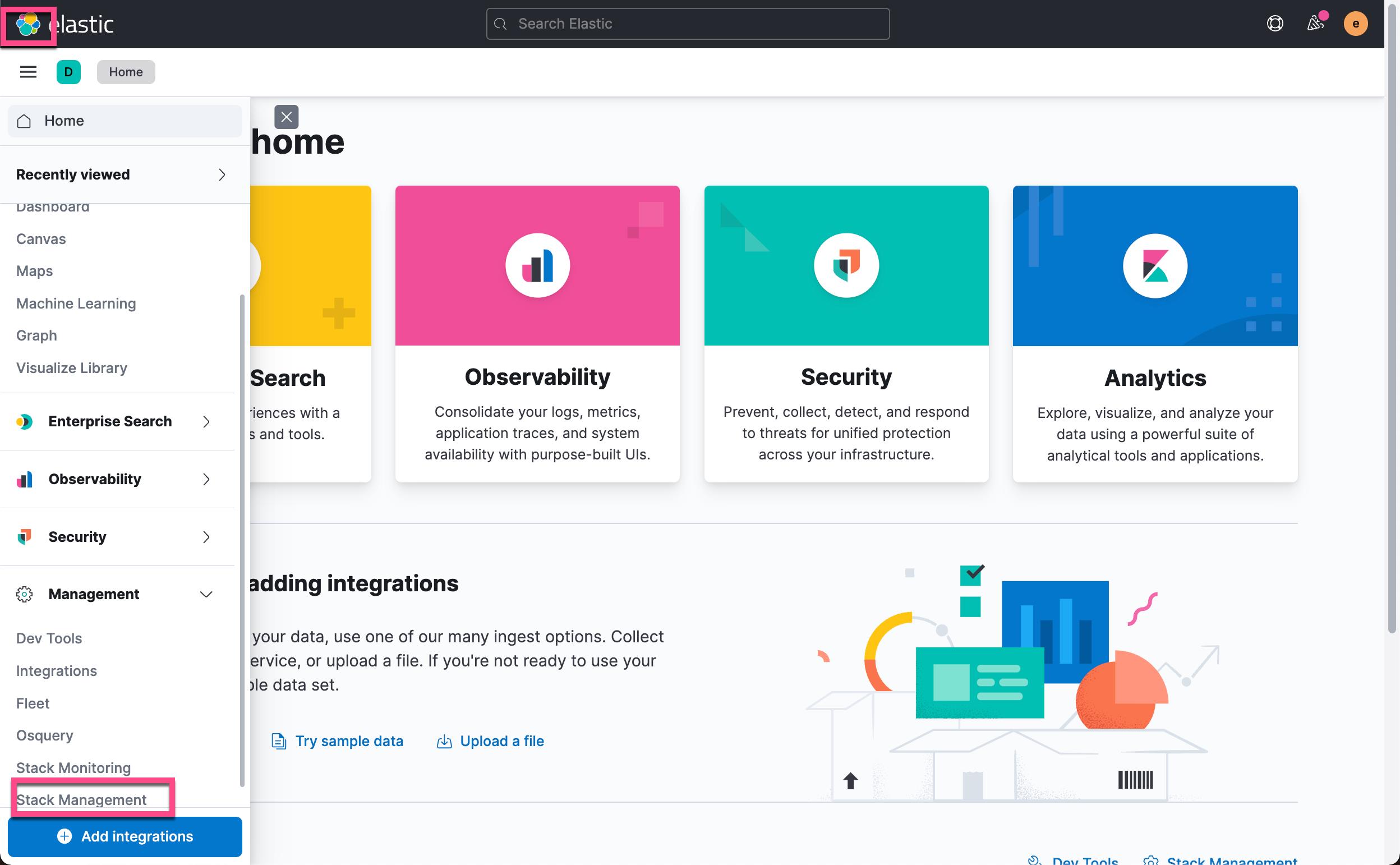
Task: Close the navigation flyout with X
Action: 287,117
